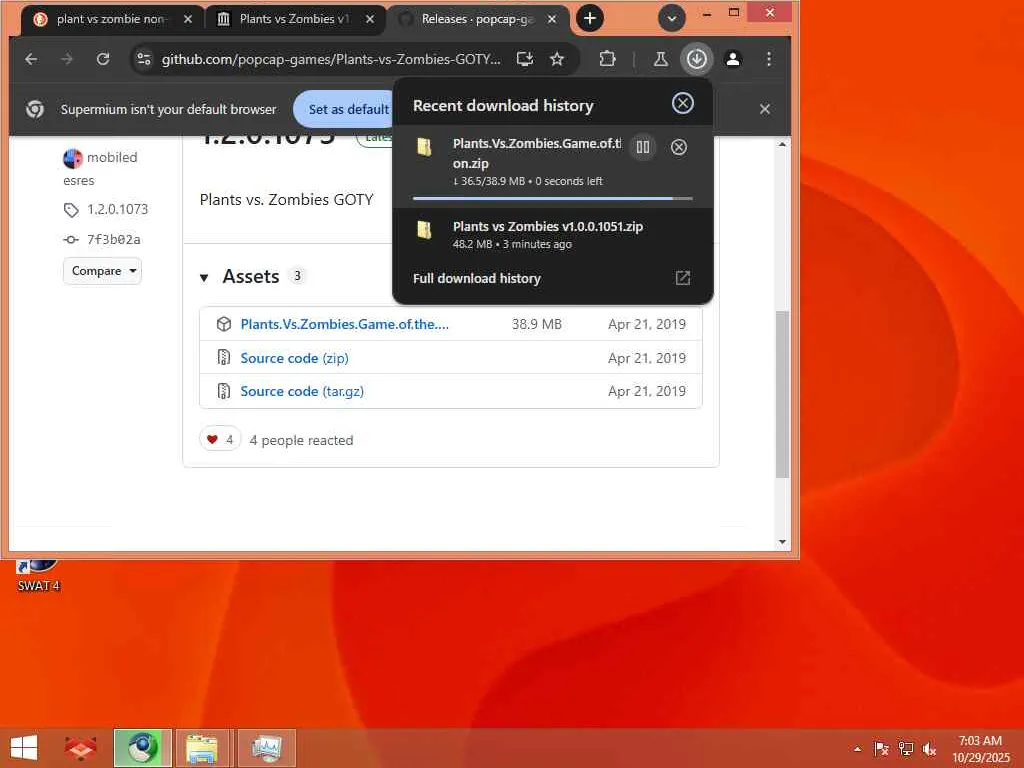
Task: Pause the Plants.Vs.Zombies.Game download
Action: coord(643,147)
